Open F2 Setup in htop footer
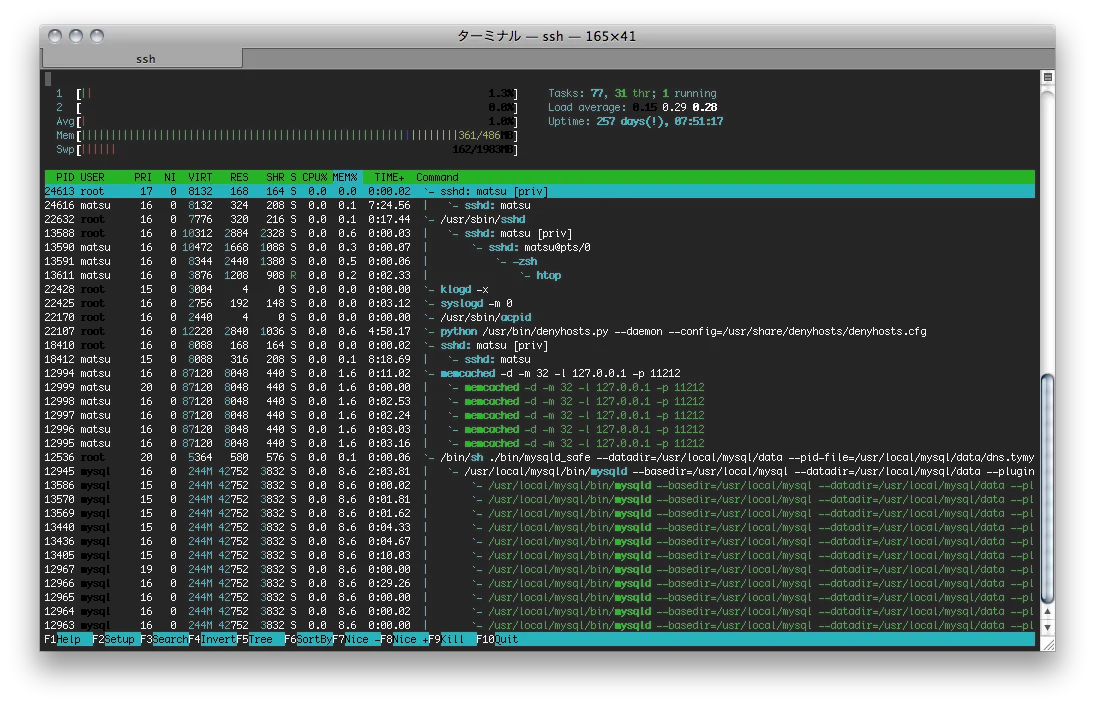Image resolution: width=1095 pixels, height=706 pixels. pyautogui.click(x=119, y=639)
